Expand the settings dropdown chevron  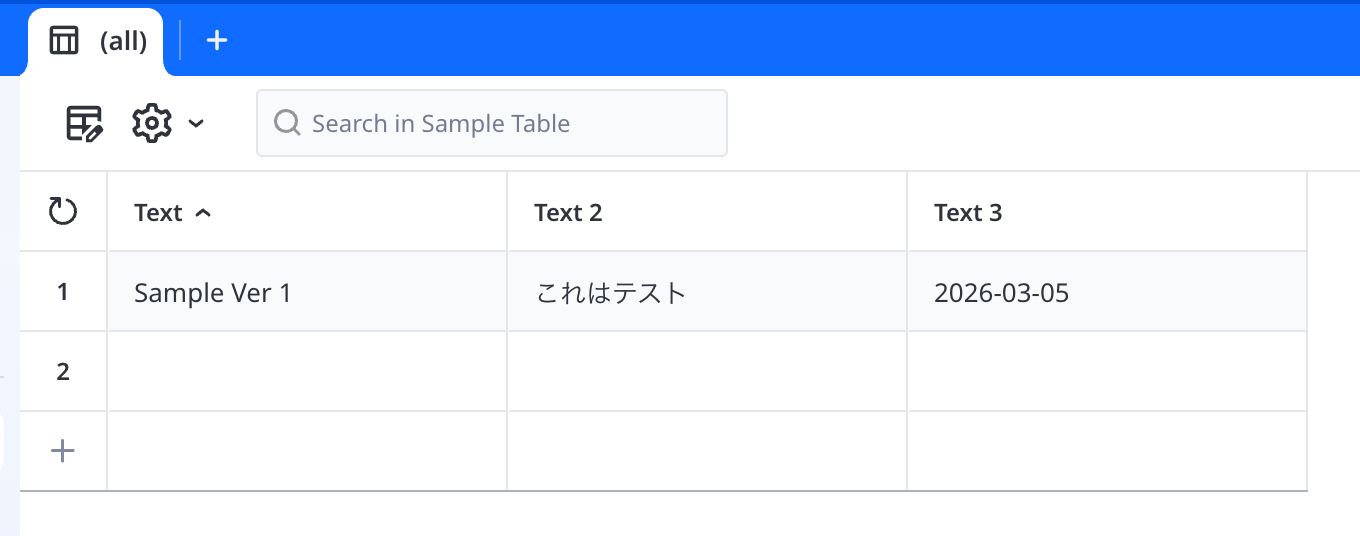[196, 123]
